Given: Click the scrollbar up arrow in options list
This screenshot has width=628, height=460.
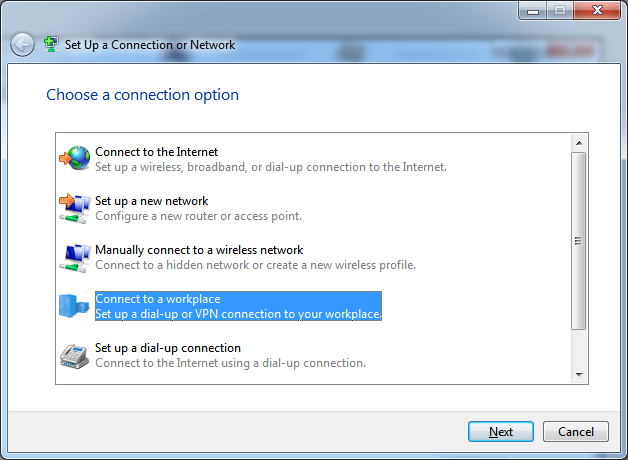Looking at the screenshot, I should click(x=579, y=143).
